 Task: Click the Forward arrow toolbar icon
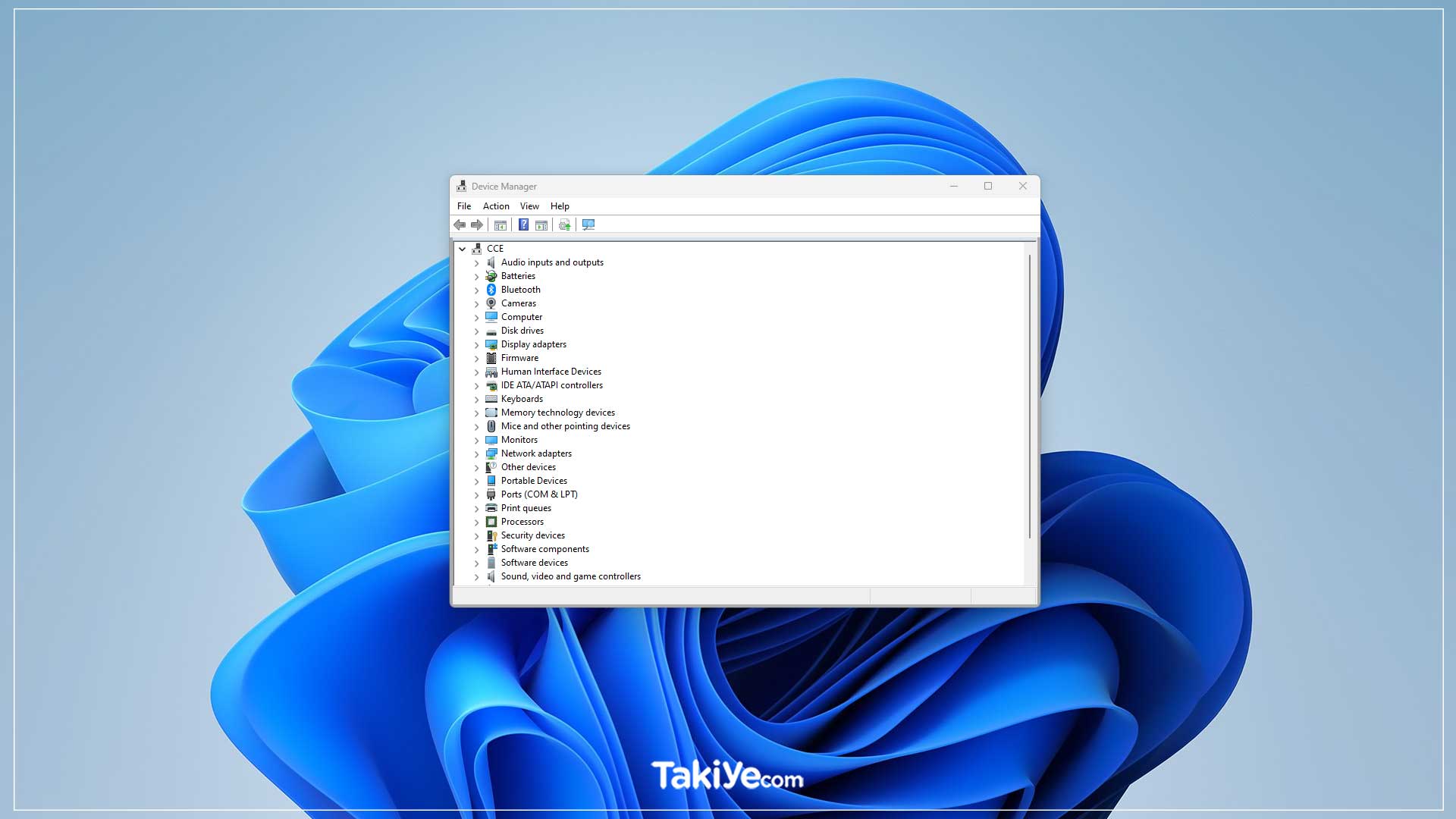[x=477, y=224]
